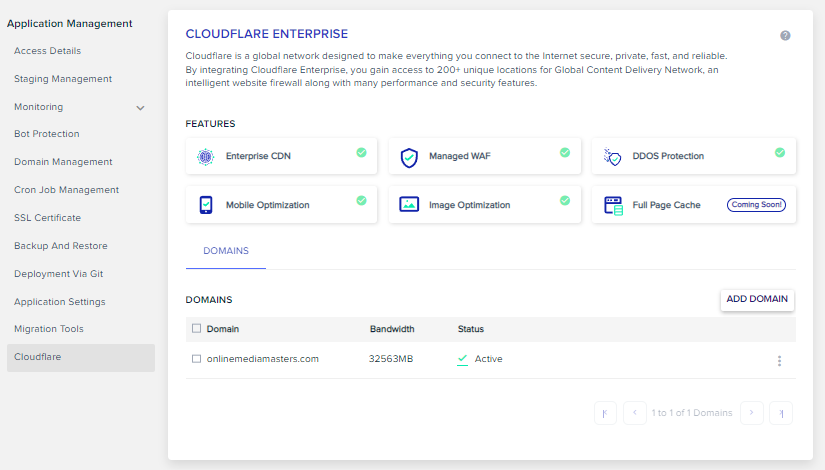Viewport: 825px width, 470px height.
Task: Click the Enterprise CDN globe icon
Action: click(x=205, y=156)
